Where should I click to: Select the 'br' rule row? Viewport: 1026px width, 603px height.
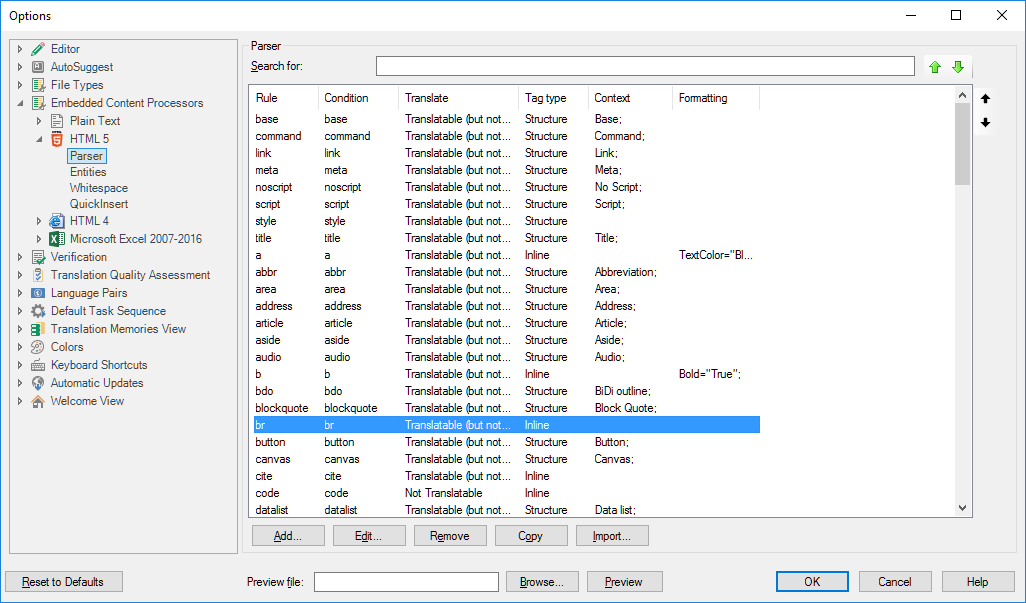click(x=506, y=425)
